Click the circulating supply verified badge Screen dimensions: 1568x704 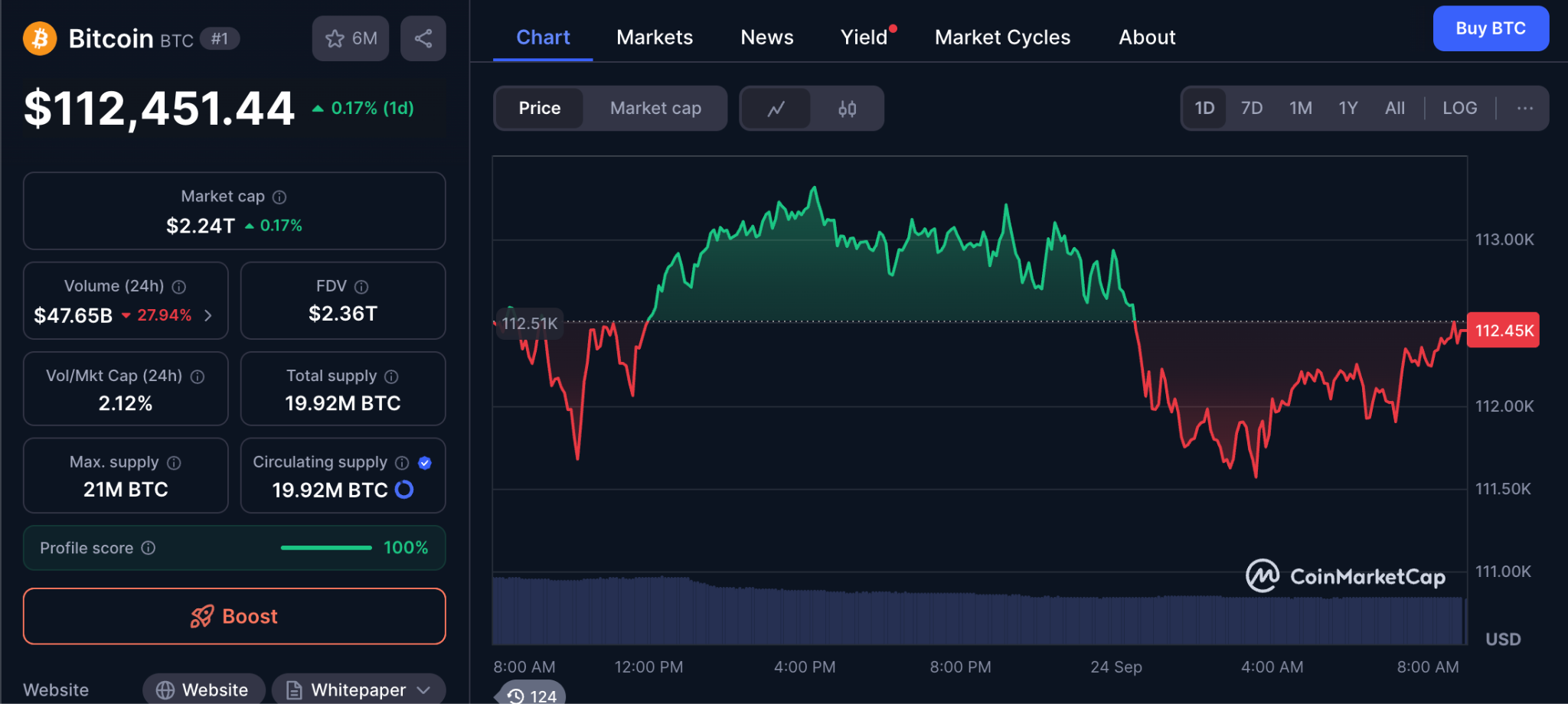pyautogui.click(x=425, y=463)
